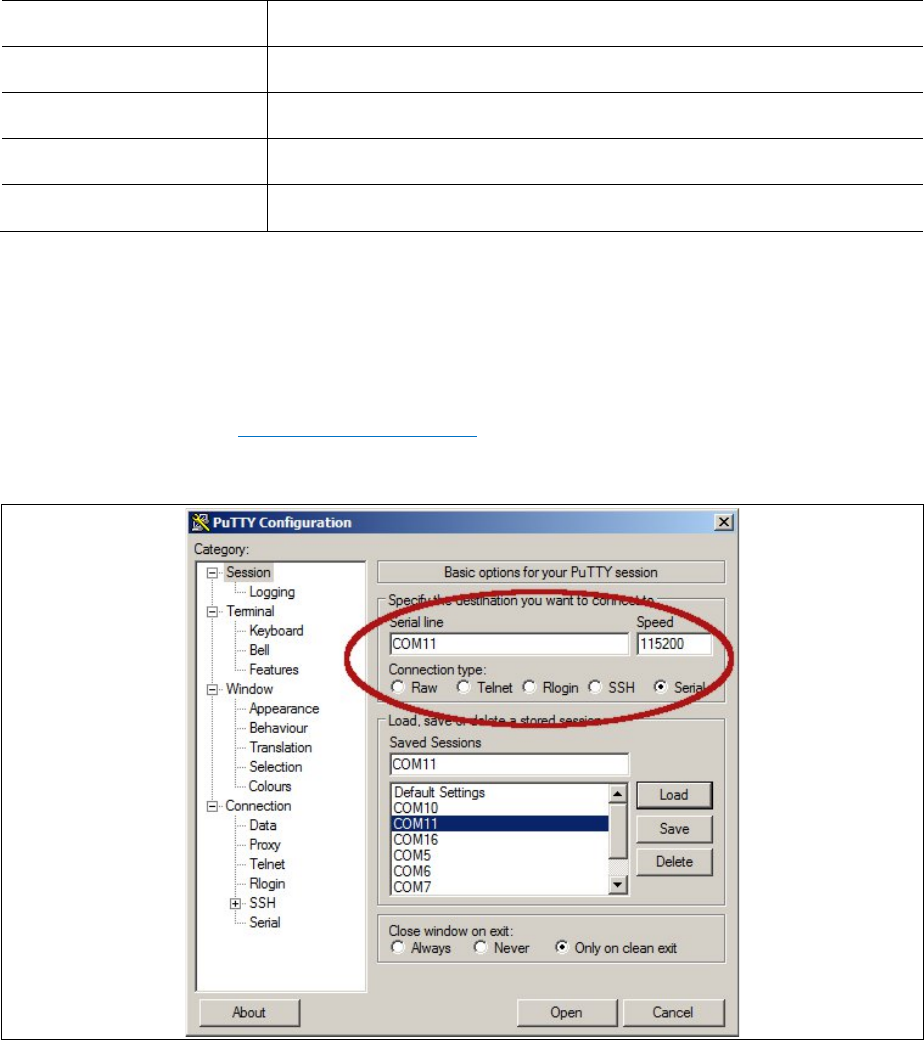The width and height of the screenshot is (924, 1040).
Task: Open the Behaviour settings category
Action: 279,728
